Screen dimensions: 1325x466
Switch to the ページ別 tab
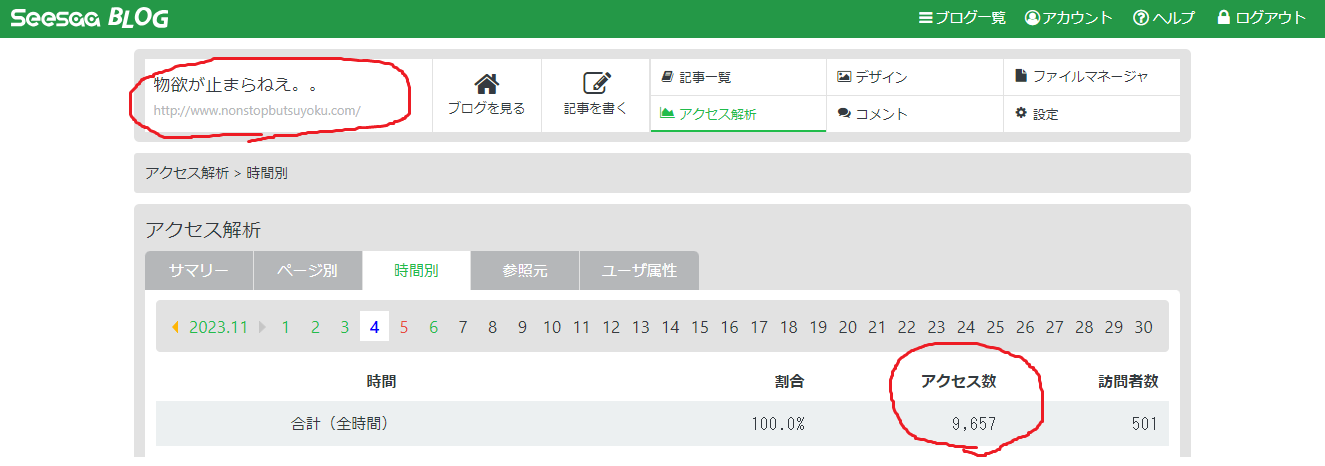click(x=307, y=271)
